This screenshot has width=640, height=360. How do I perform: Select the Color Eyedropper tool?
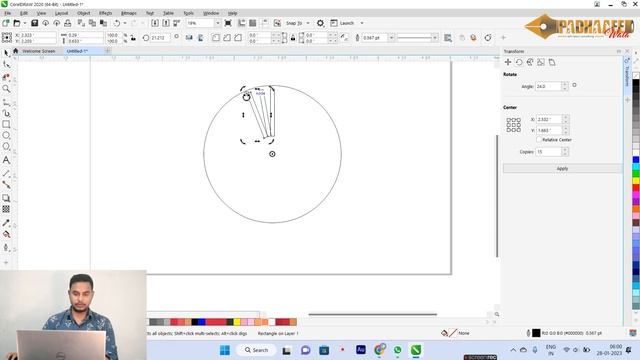pos(6,223)
